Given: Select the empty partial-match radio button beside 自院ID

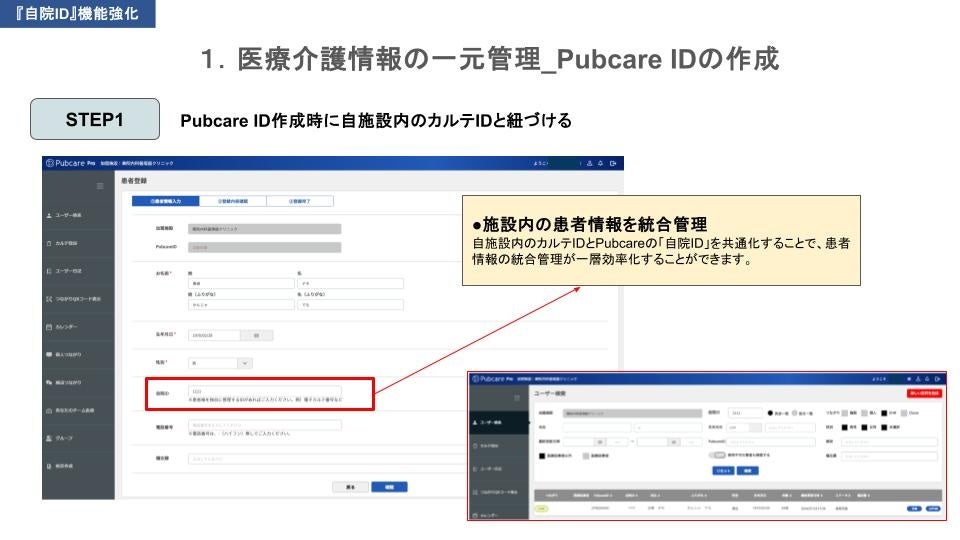Looking at the screenshot, I should click(x=794, y=413).
